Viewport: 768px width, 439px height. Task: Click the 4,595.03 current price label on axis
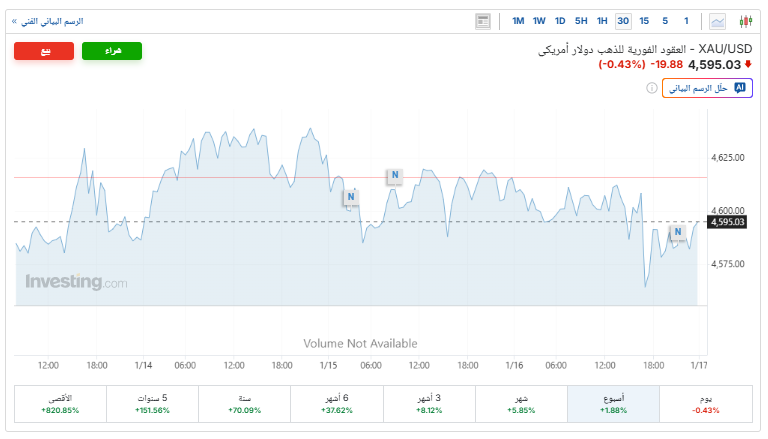tap(728, 222)
